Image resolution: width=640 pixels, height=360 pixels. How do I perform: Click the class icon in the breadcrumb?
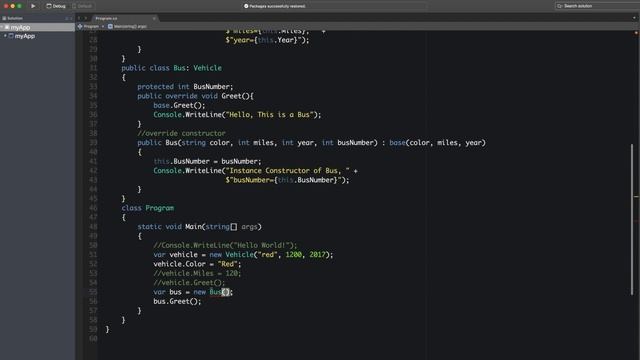80,27
